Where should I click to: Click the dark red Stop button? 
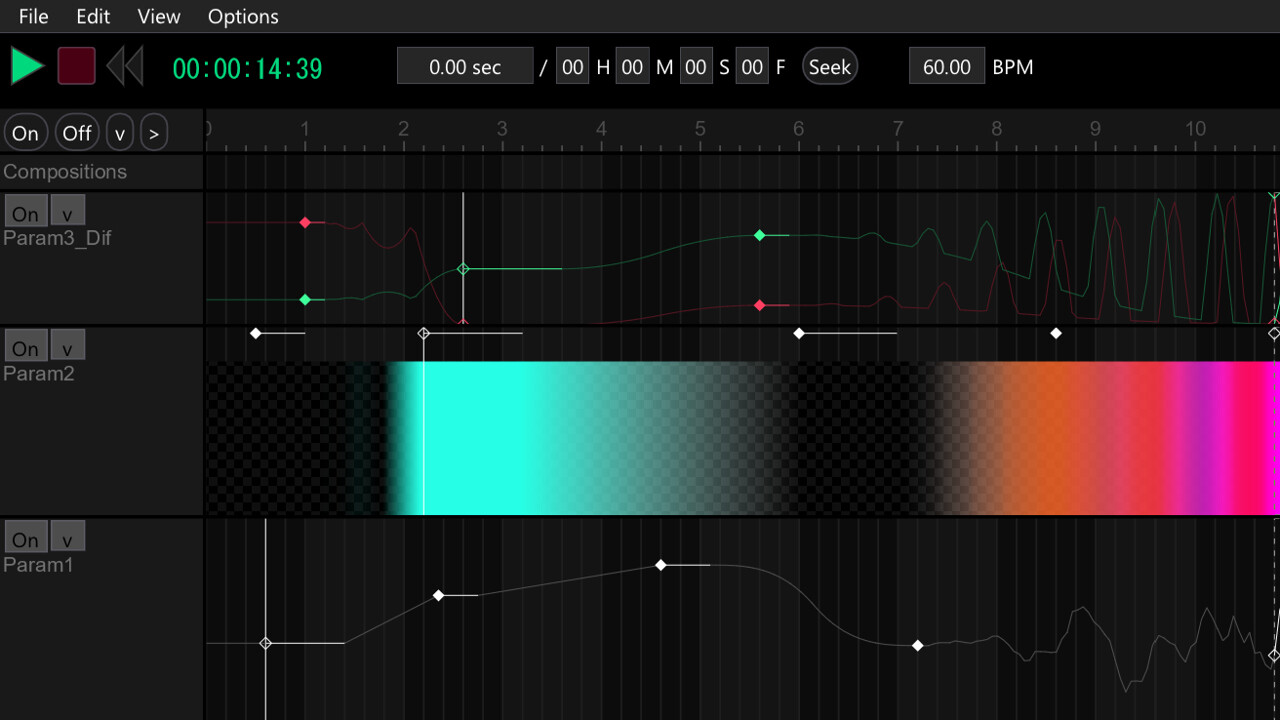pos(76,66)
